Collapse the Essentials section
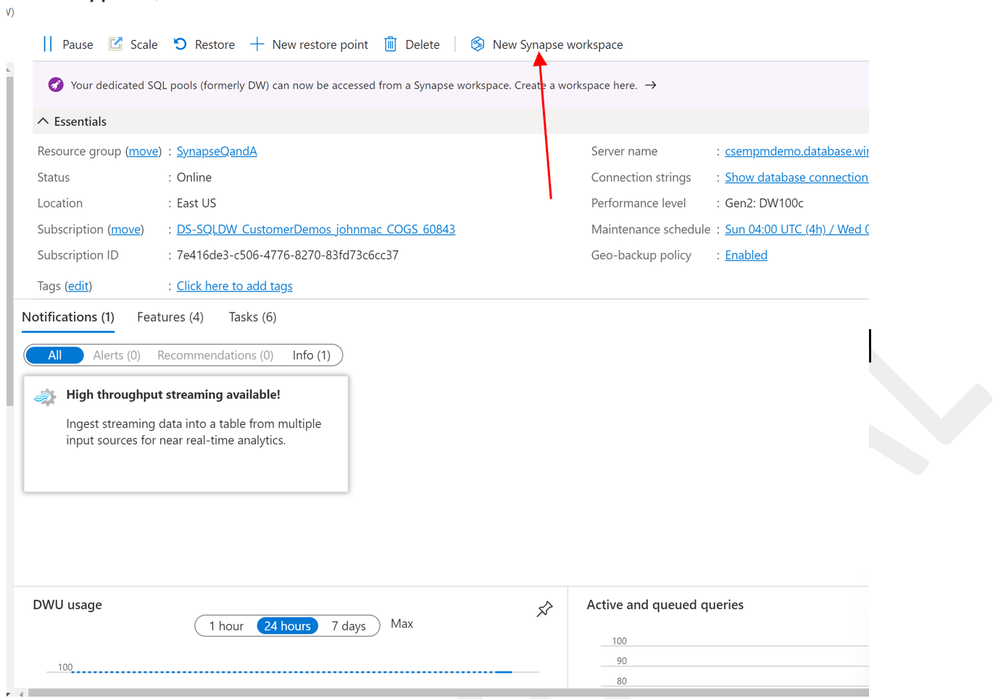 [43, 121]
